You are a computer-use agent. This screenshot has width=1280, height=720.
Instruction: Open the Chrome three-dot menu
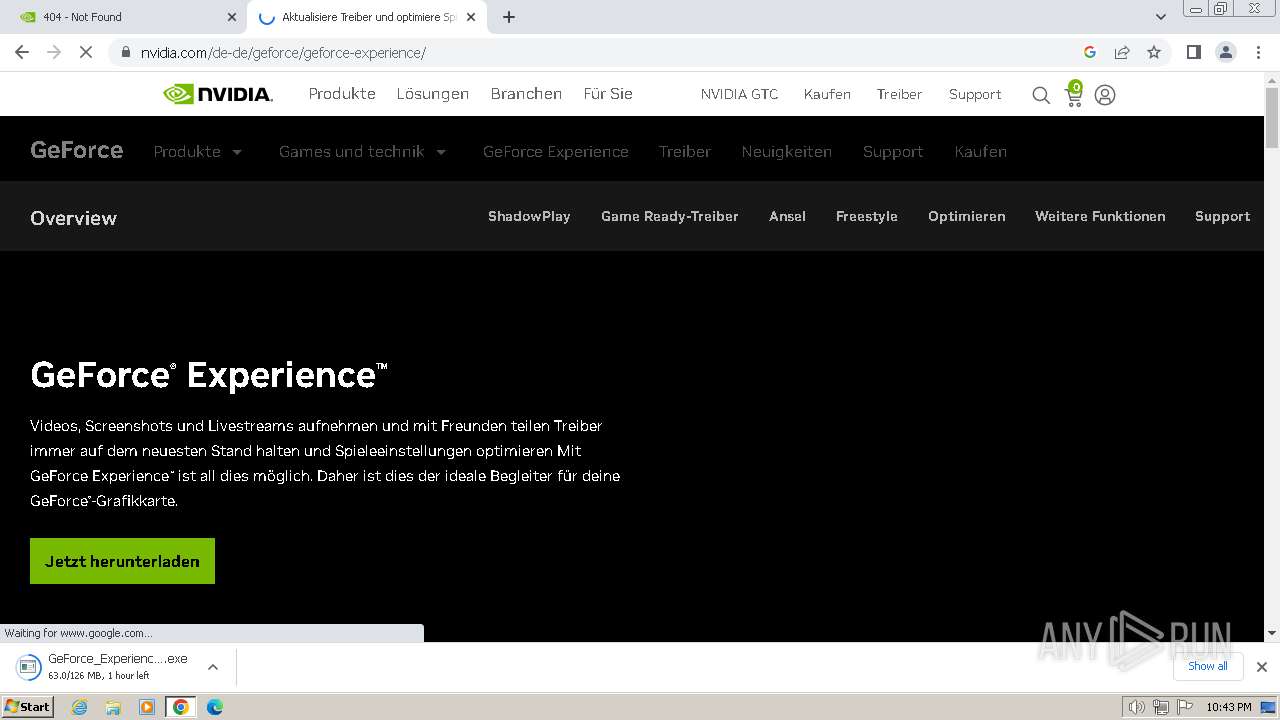pos(1259,52)
